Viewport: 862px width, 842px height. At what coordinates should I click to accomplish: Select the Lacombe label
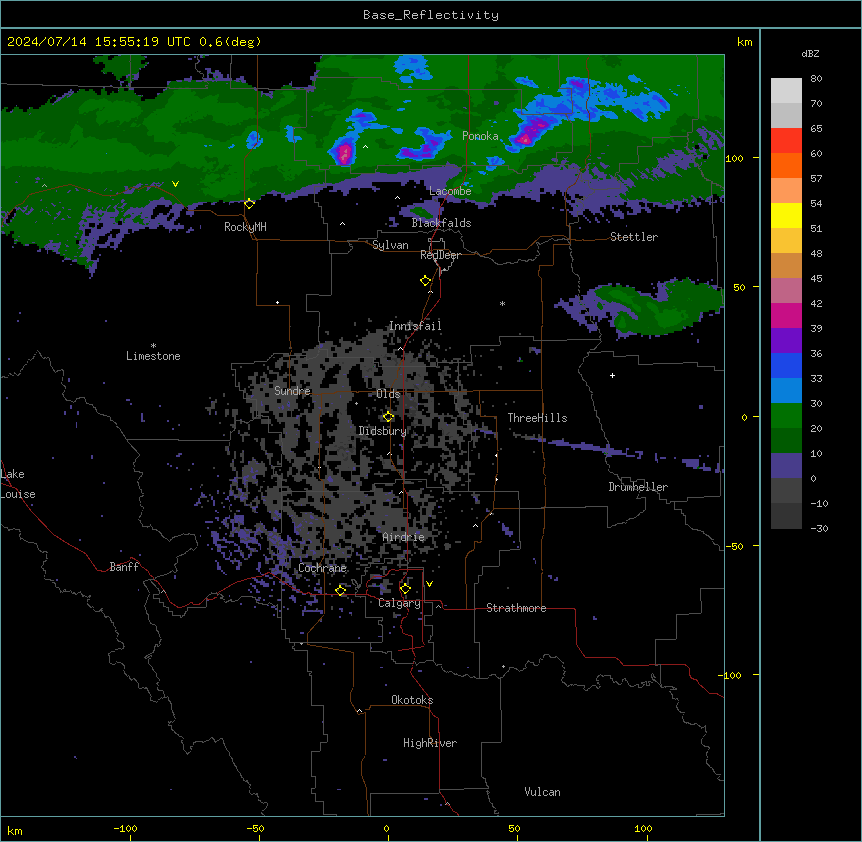pyautogui.click(x=450, y=191)
